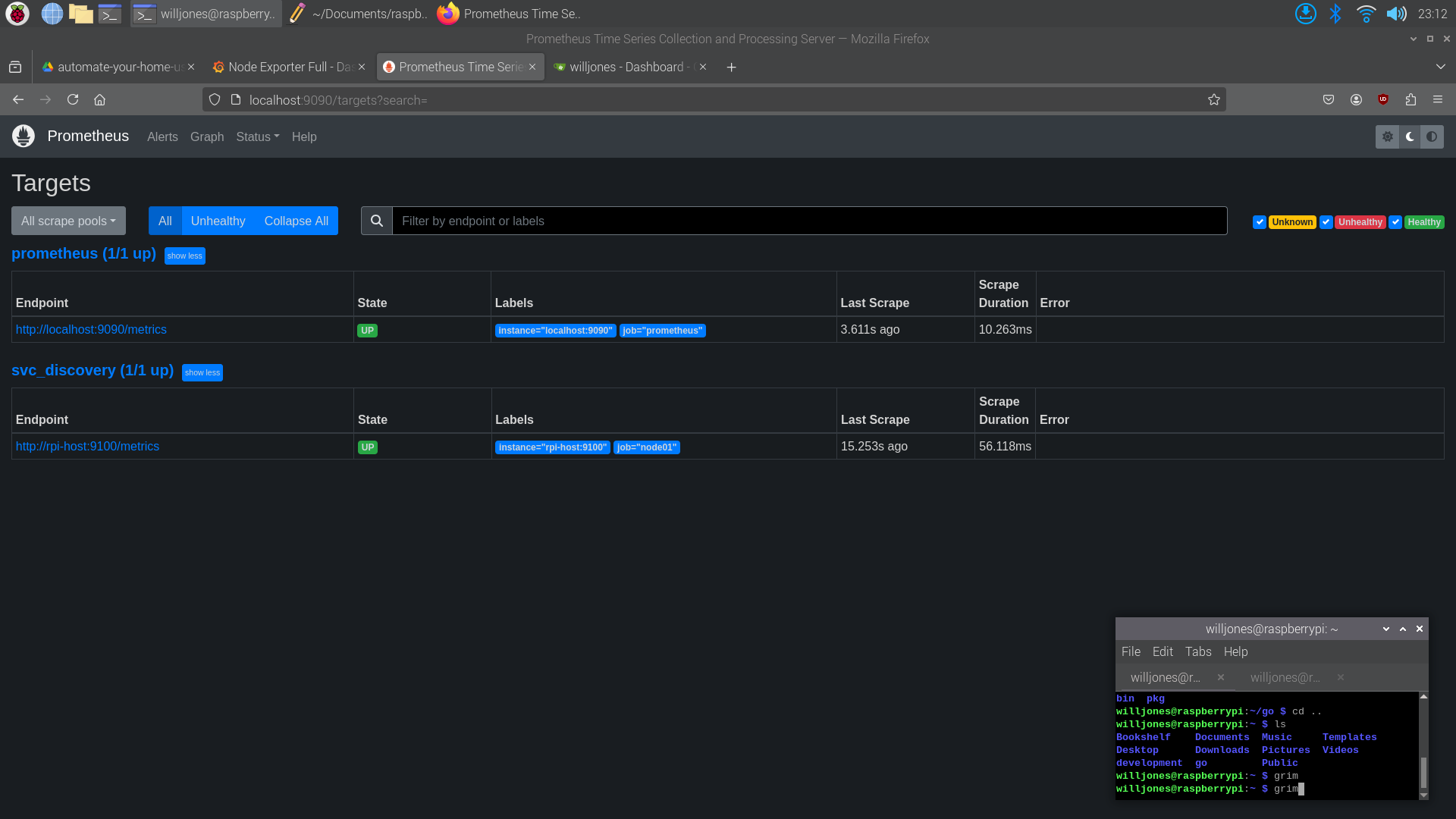Screen dimensions: 1456x819
Task: Focus the Filter by endpoint or labels field
Action: pos(809,221)
